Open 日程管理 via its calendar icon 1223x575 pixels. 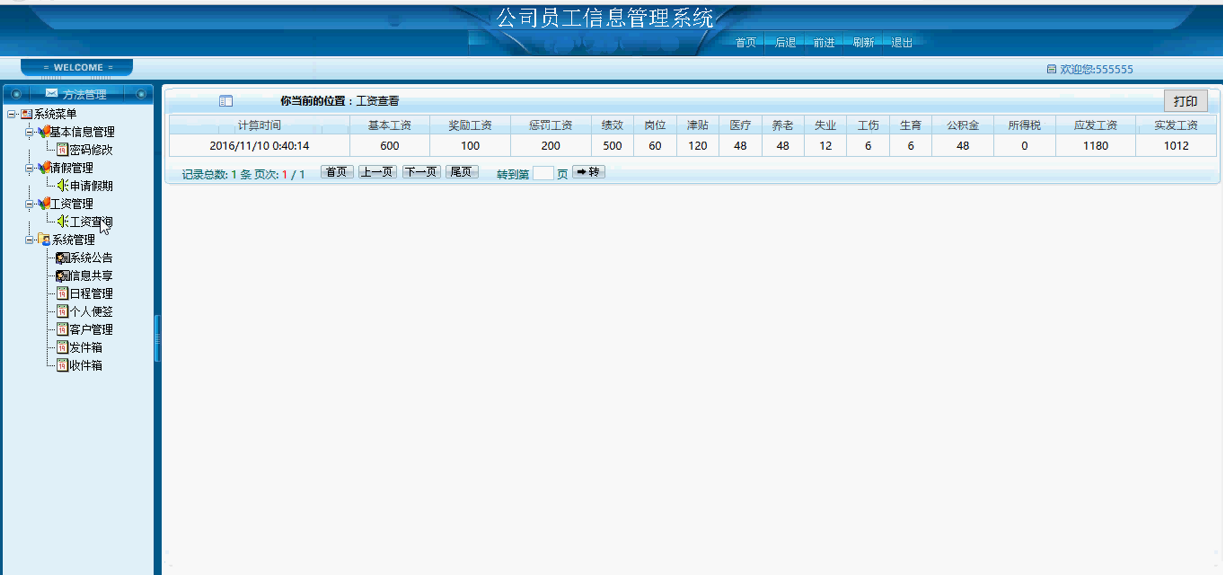(x=62, y=294)
